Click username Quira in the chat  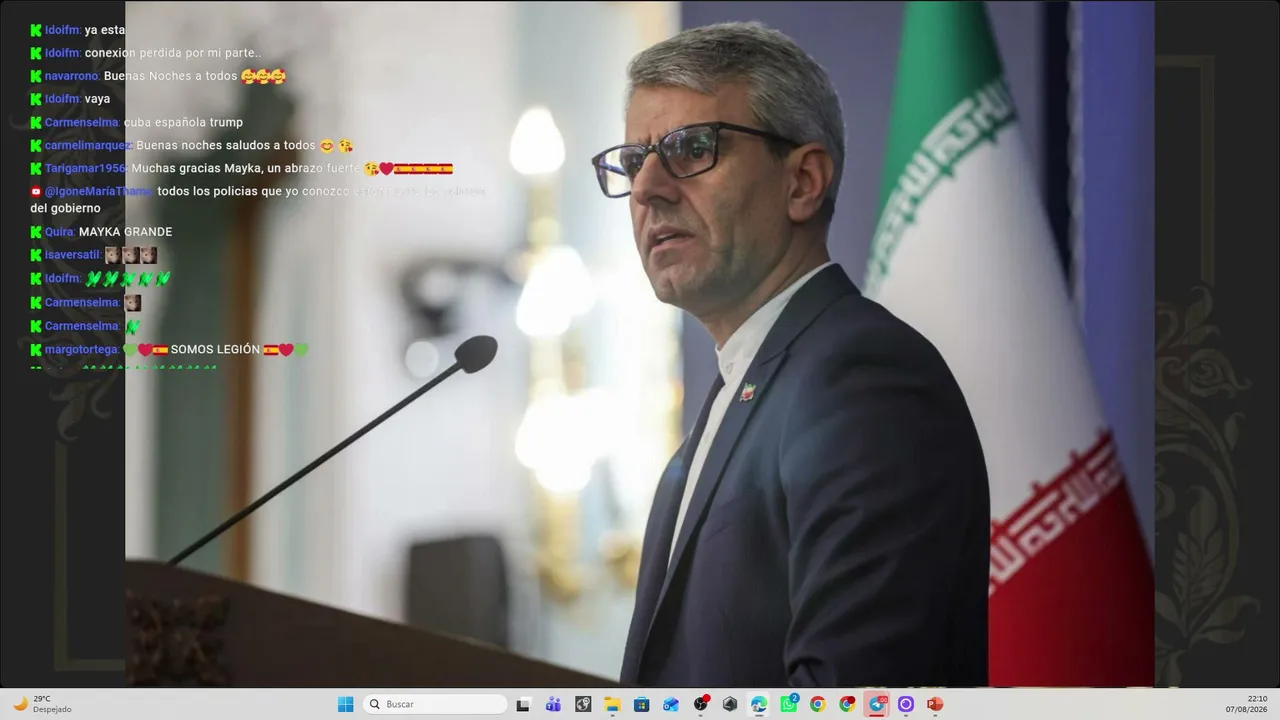click(x=60, y=232)
